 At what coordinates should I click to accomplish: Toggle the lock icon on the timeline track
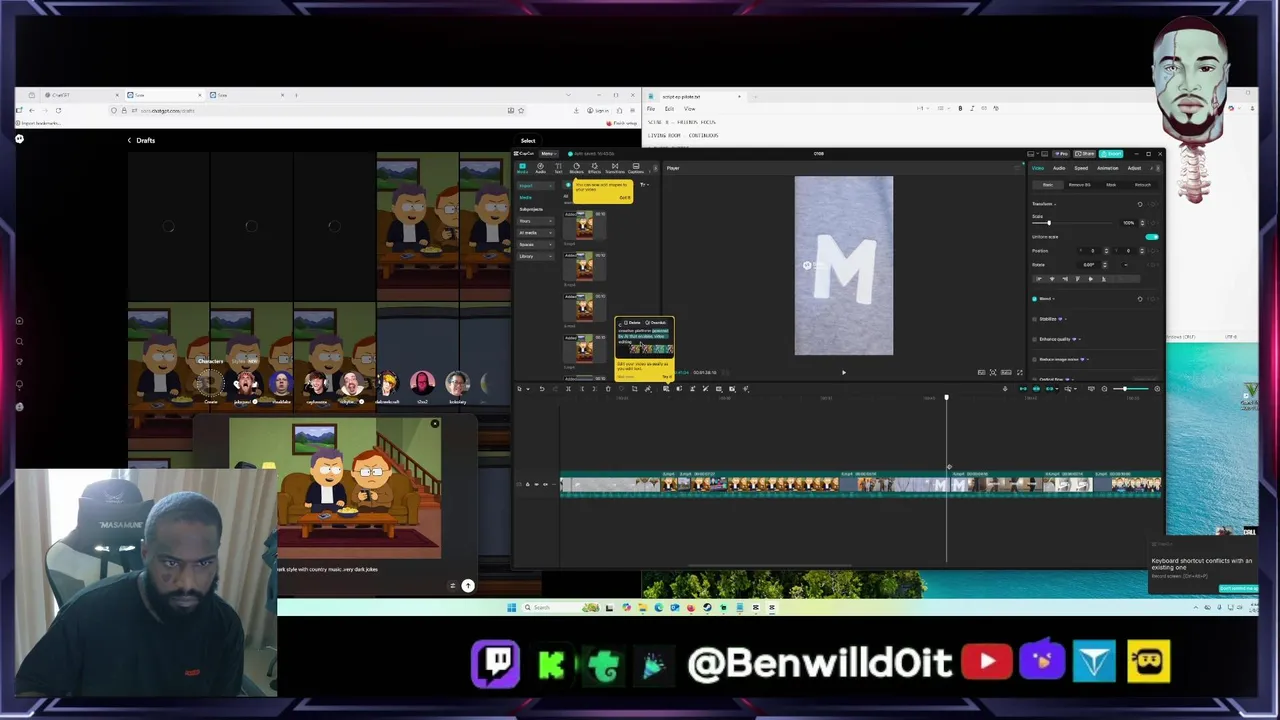click(527, 484)
